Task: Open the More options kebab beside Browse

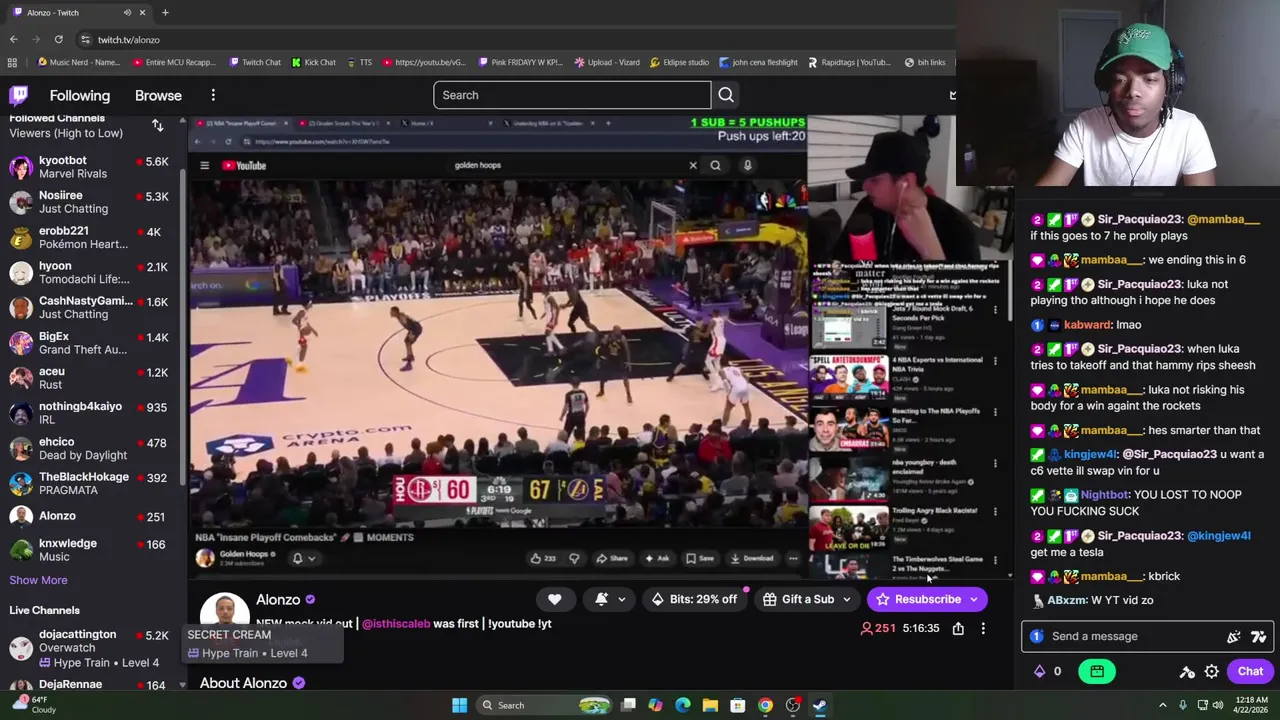Action: (213, 95)
